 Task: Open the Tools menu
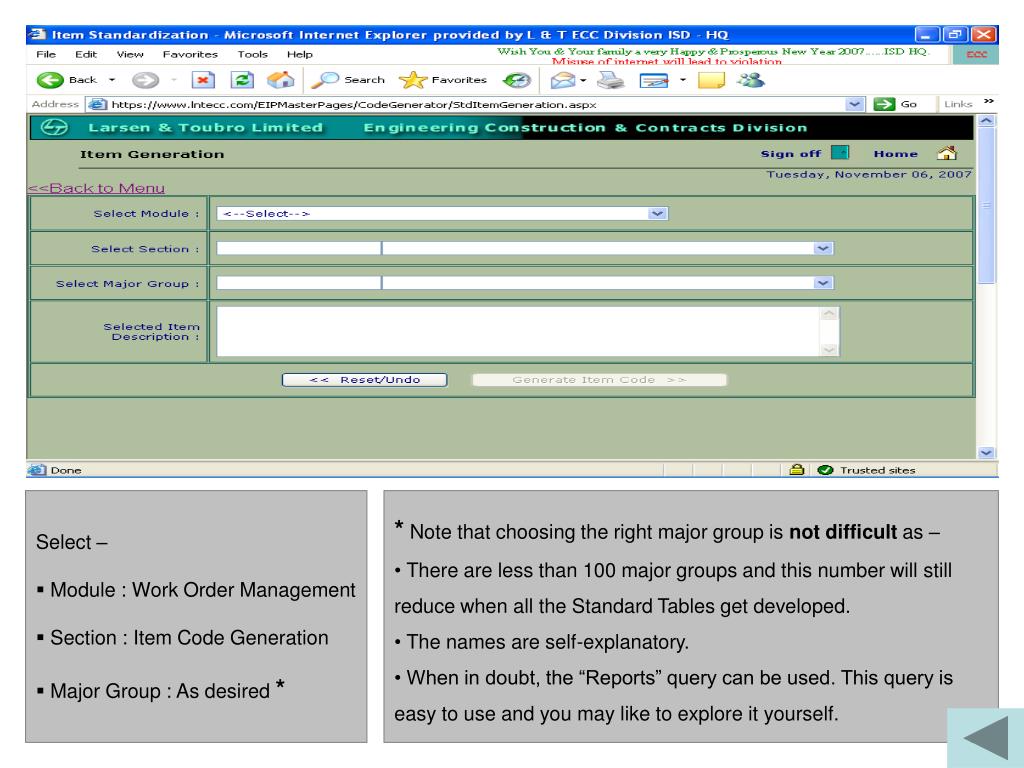252,54
